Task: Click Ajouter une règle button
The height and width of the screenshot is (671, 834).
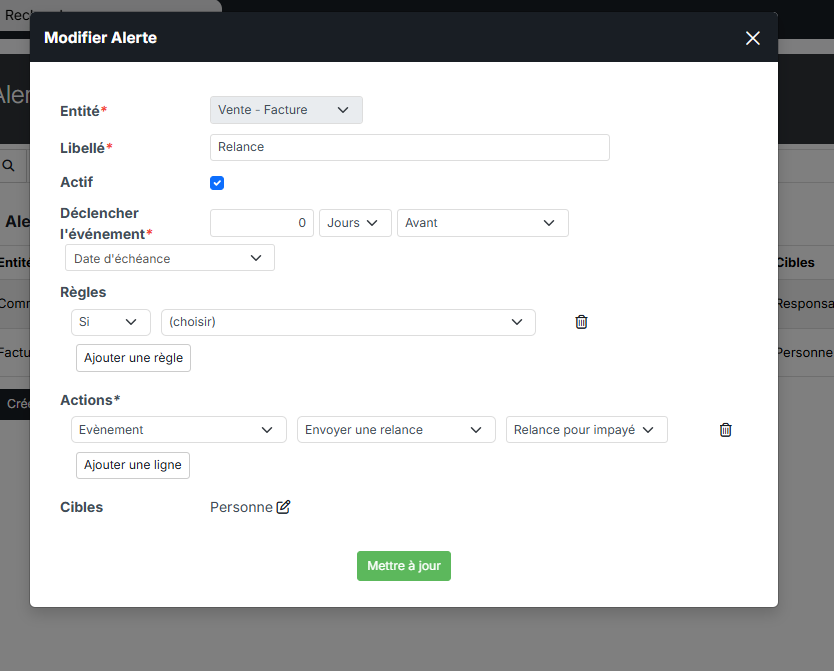Action: (x=134, y=358)
